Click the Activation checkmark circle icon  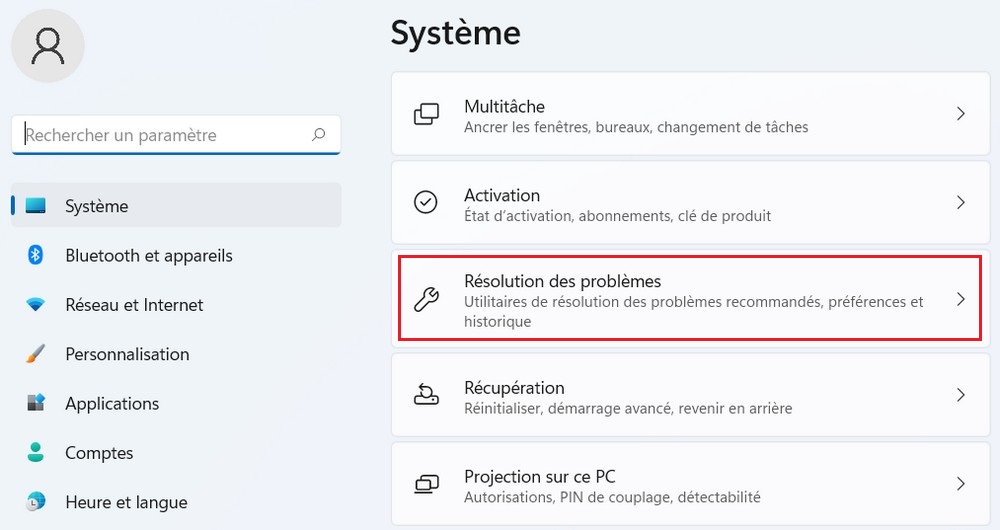[x=426, y=203]
